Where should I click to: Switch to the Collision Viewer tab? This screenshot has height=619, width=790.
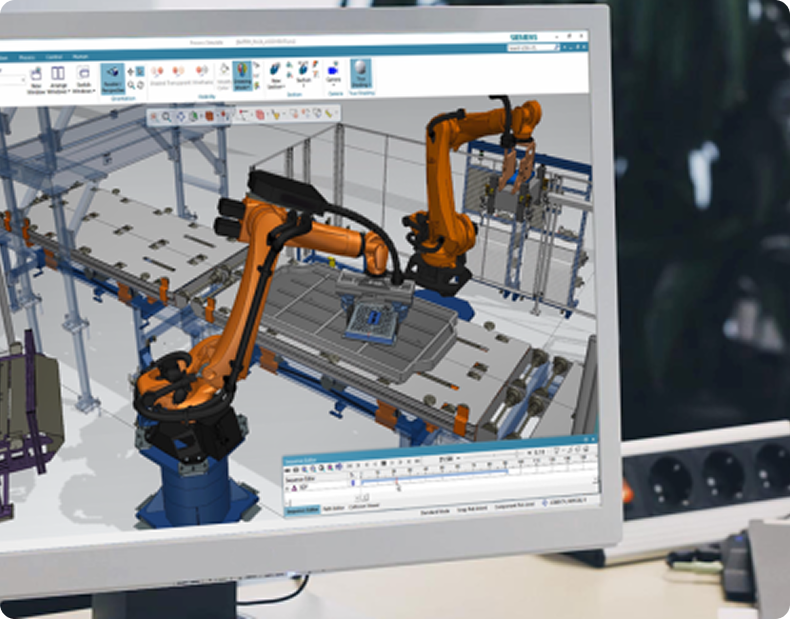(x=362, y=508)
